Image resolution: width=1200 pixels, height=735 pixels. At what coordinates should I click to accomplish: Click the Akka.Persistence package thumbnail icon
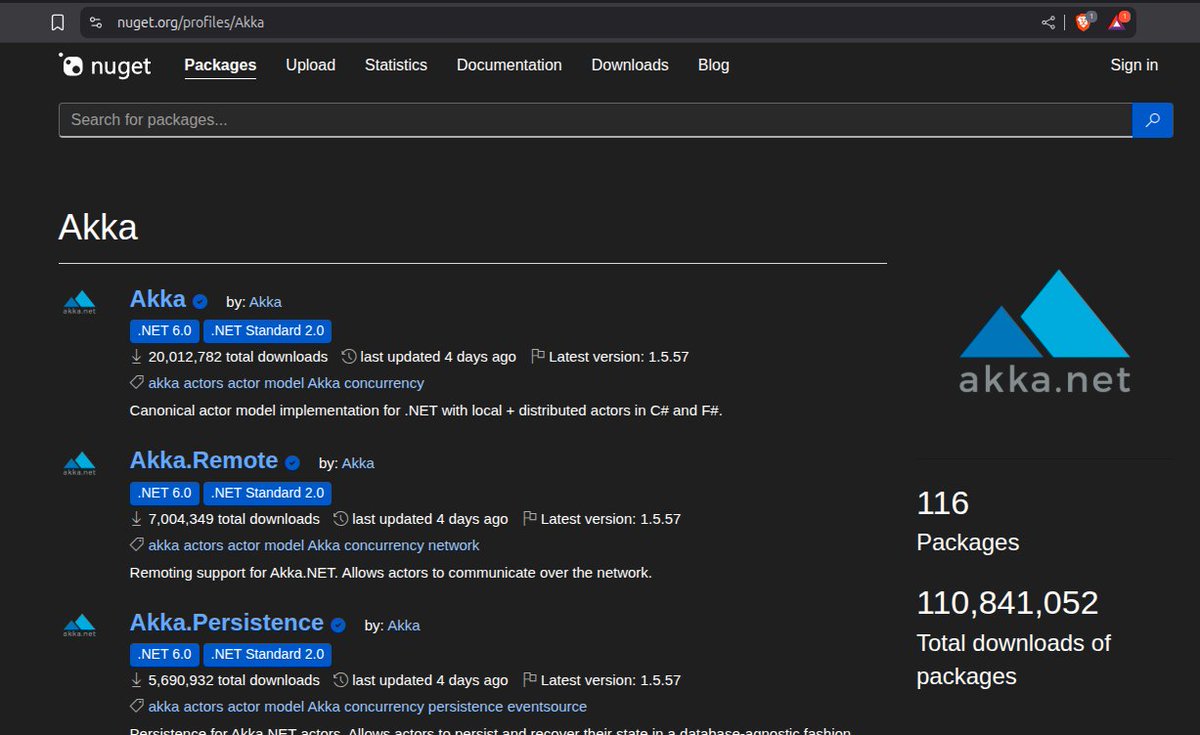pos(79,625)
